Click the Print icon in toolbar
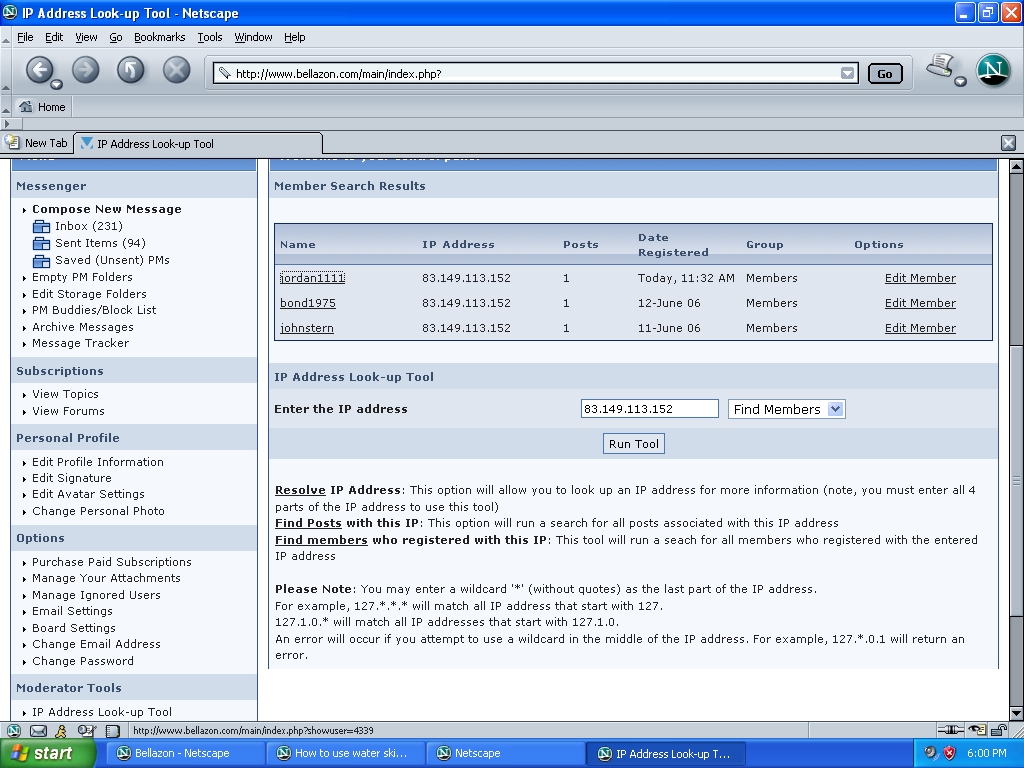Viewport: 1024px width, 768px height. (x=939, y=66)
